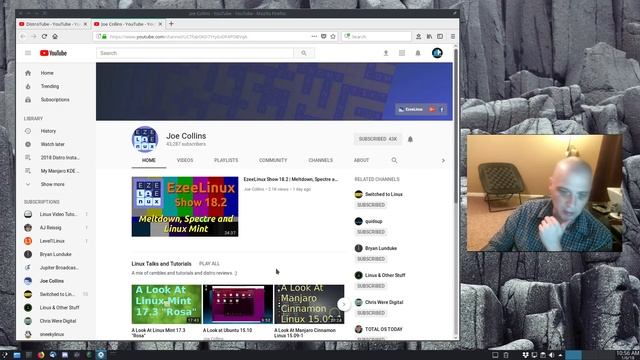Click Subscribed button under quidsup
The image size is (640, 360).
(371, 232)
